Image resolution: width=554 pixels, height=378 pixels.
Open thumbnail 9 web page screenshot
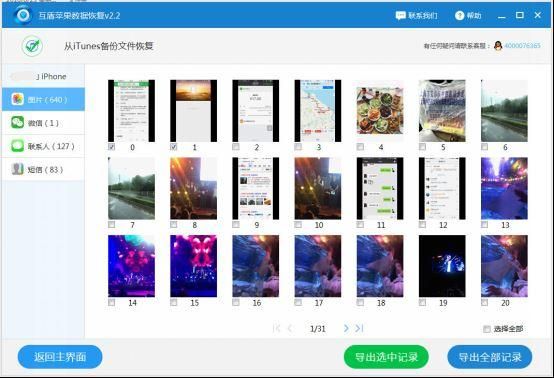(256, 188)
